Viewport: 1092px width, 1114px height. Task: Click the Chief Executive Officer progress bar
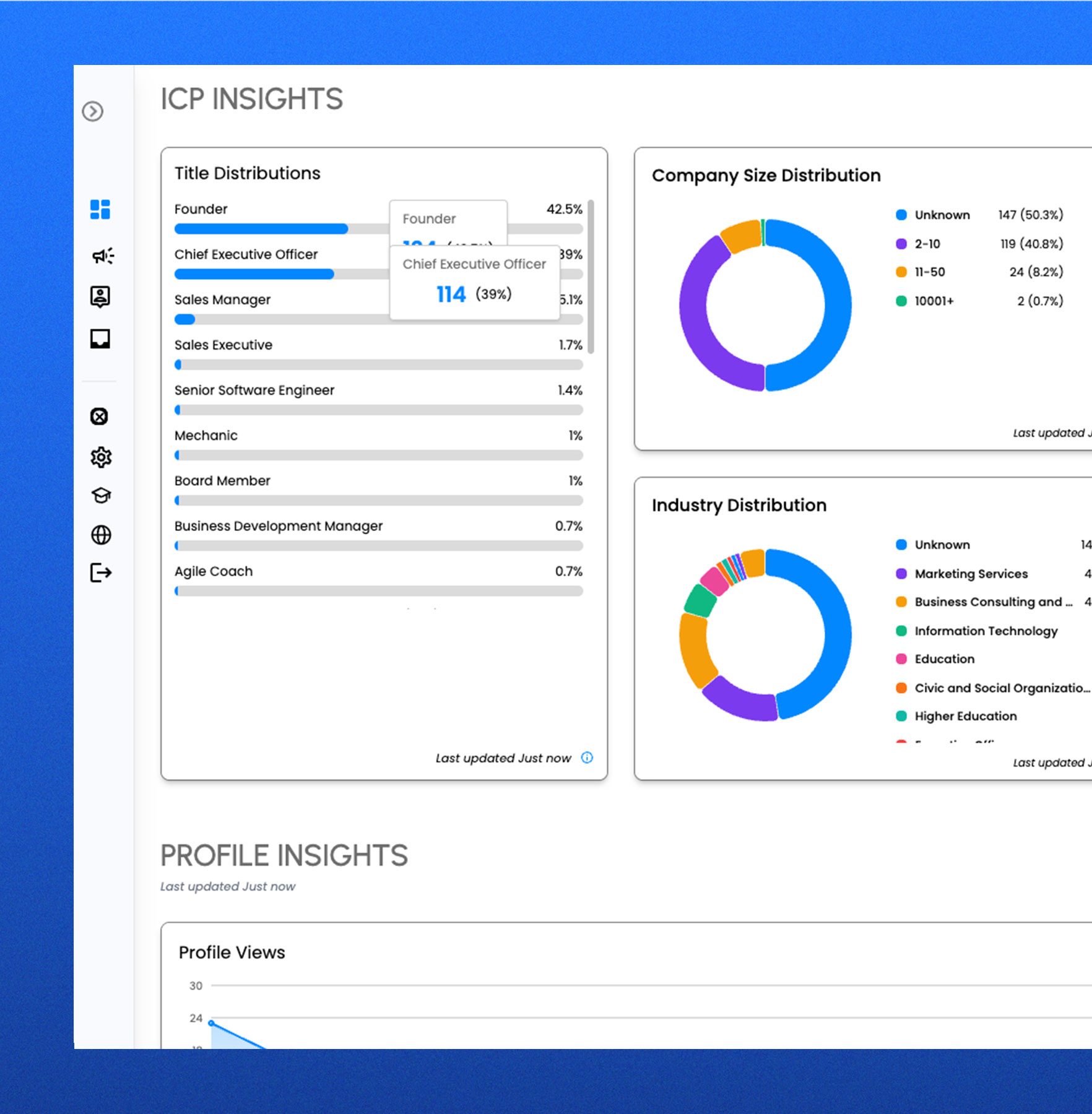point(379,274)
